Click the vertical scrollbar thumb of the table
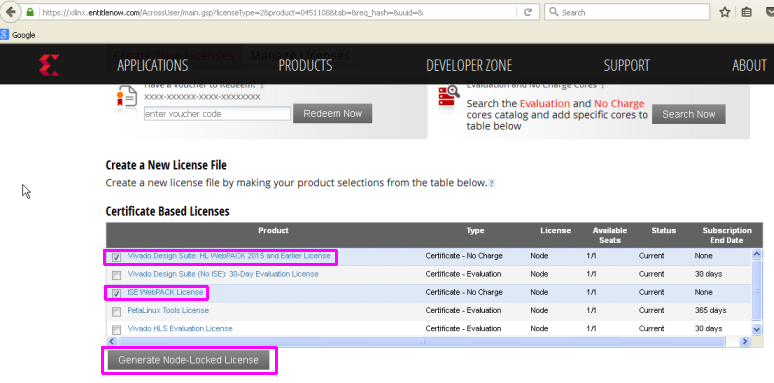 click(756, 291)
